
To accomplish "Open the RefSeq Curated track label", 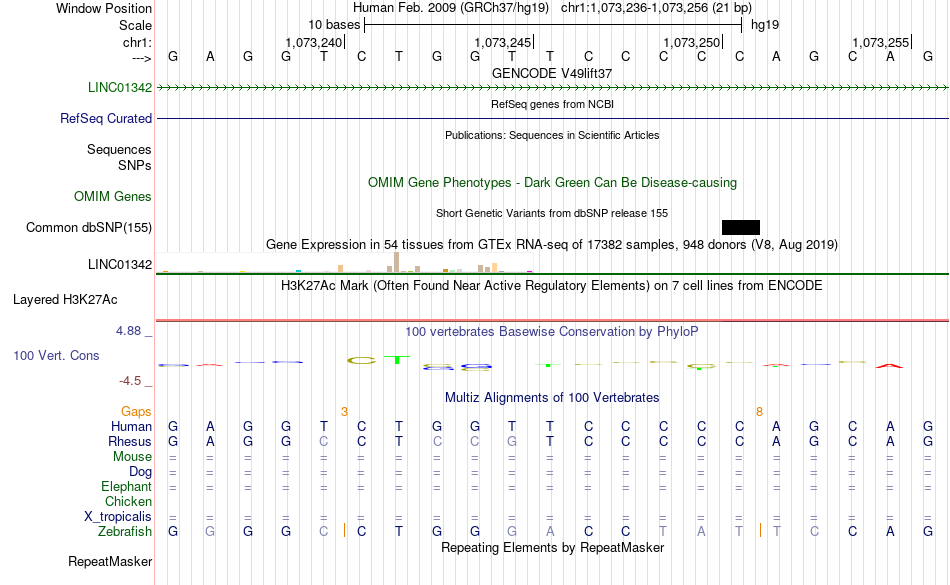I will click(x=106, y=118).
